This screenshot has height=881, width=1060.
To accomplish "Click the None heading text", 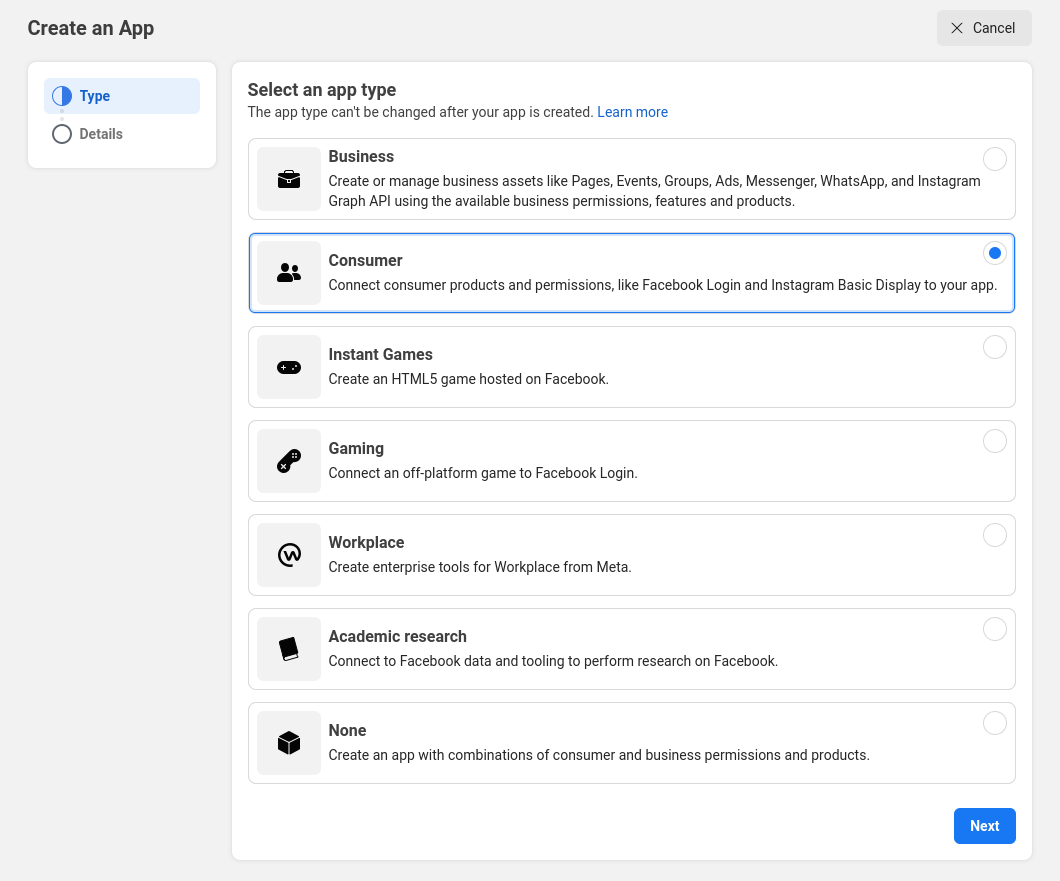I will coord(347,730).
